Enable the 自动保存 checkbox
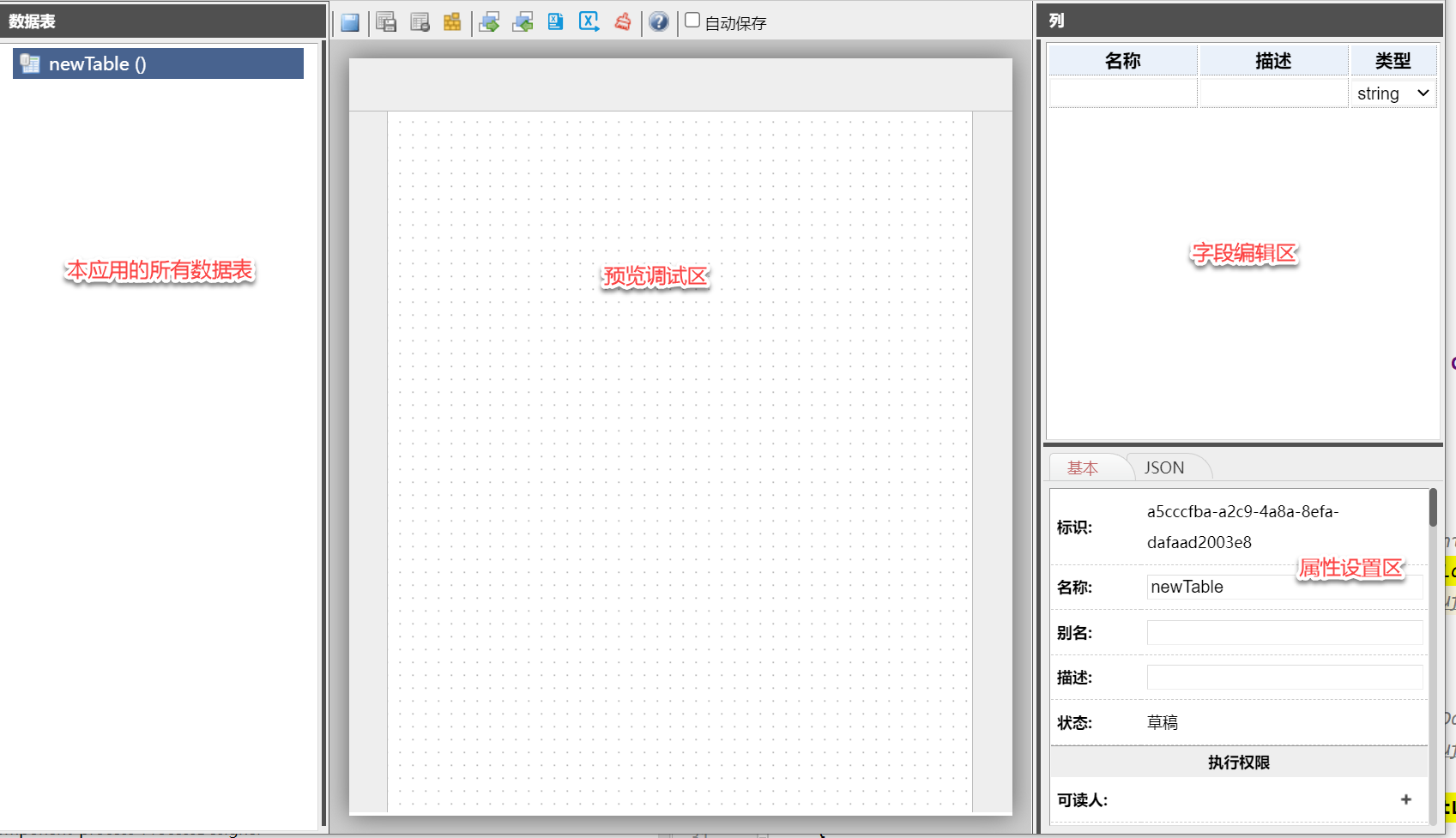The width and height of the screenshot is (1456, 838). pyautogui.click(x=692, y=21)
